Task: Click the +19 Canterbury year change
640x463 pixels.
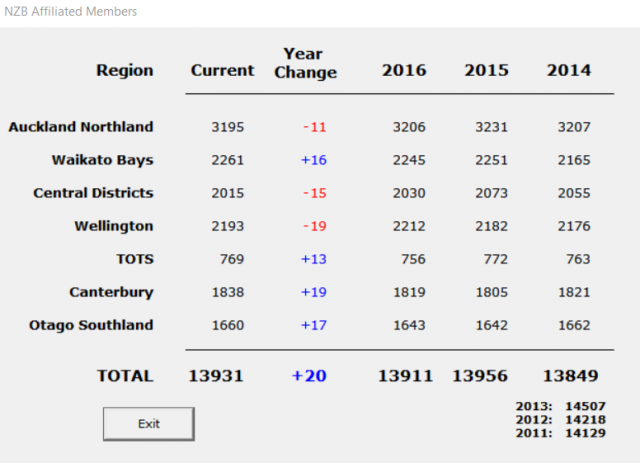Action: point(314,292)
